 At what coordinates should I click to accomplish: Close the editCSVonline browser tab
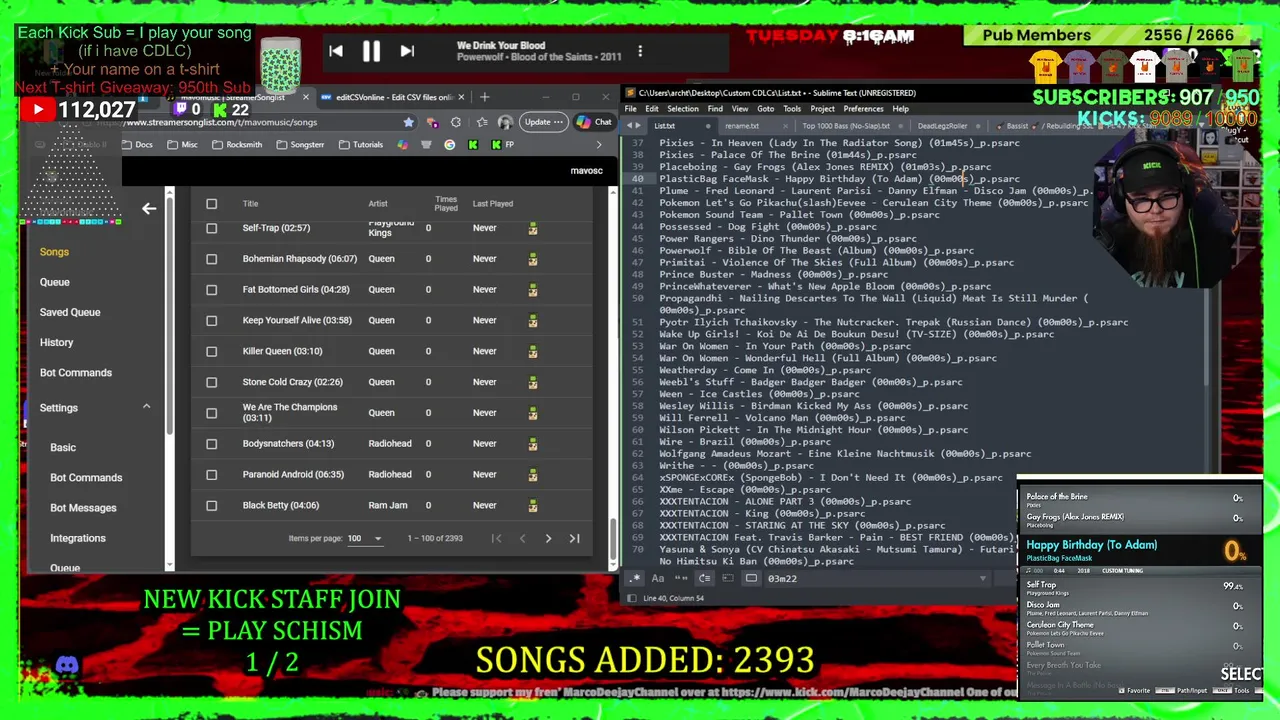click(461, 97)
